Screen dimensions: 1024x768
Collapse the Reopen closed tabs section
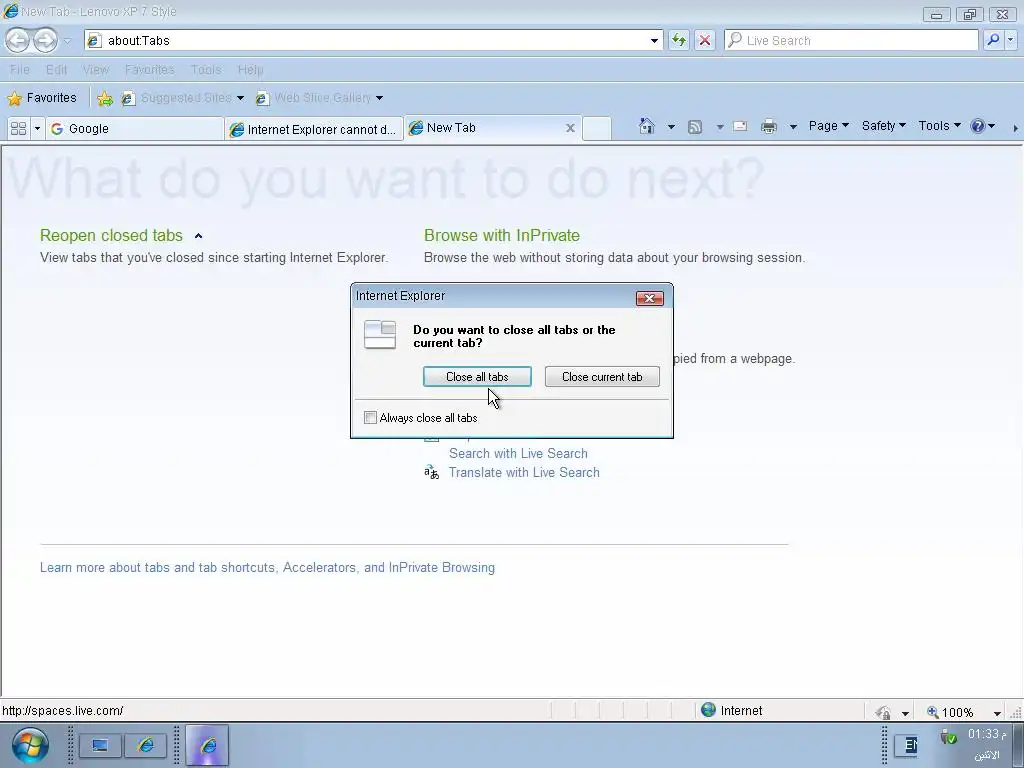pos(199,236)
